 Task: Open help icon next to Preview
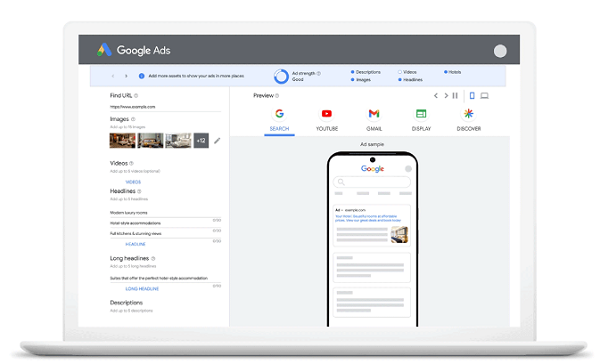tap(277, 96)
